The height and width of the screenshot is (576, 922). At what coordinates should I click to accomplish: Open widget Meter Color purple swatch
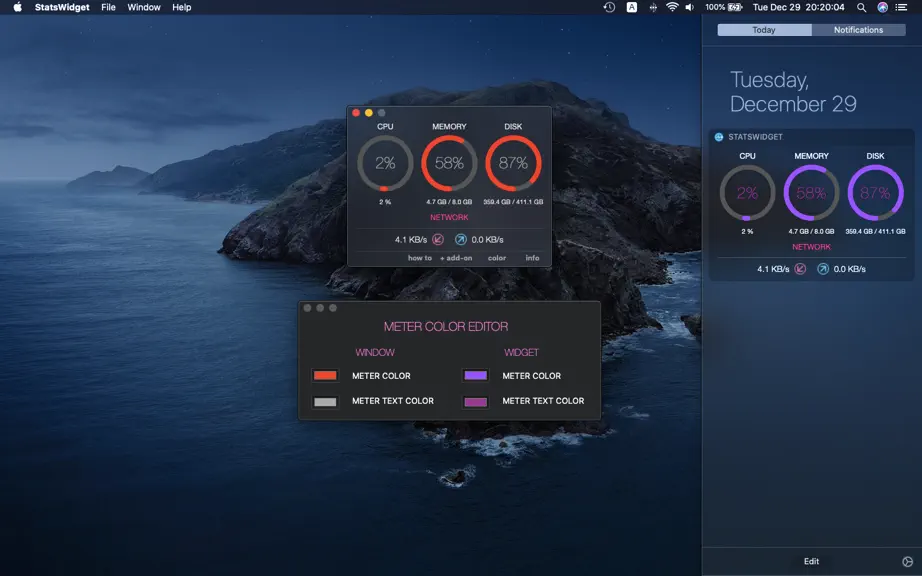(x=476, y=376)
